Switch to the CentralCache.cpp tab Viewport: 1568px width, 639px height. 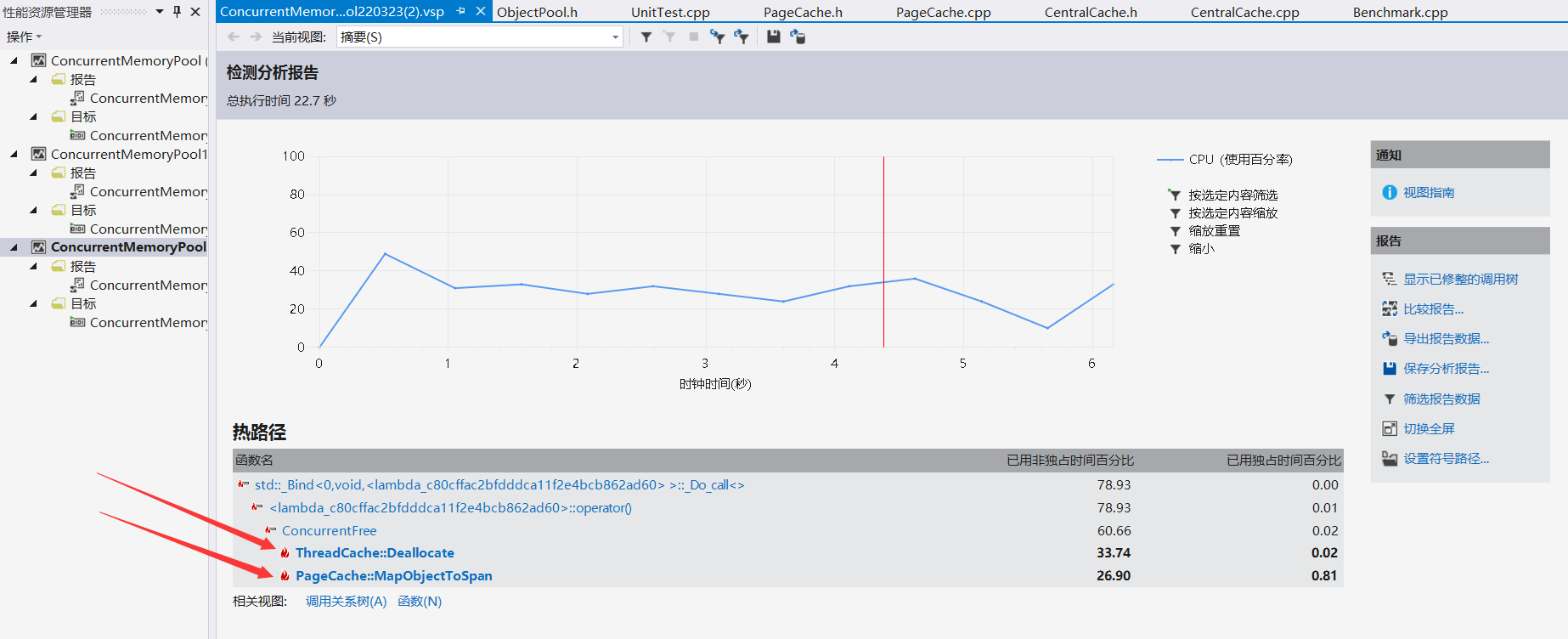coord(1244,12)
